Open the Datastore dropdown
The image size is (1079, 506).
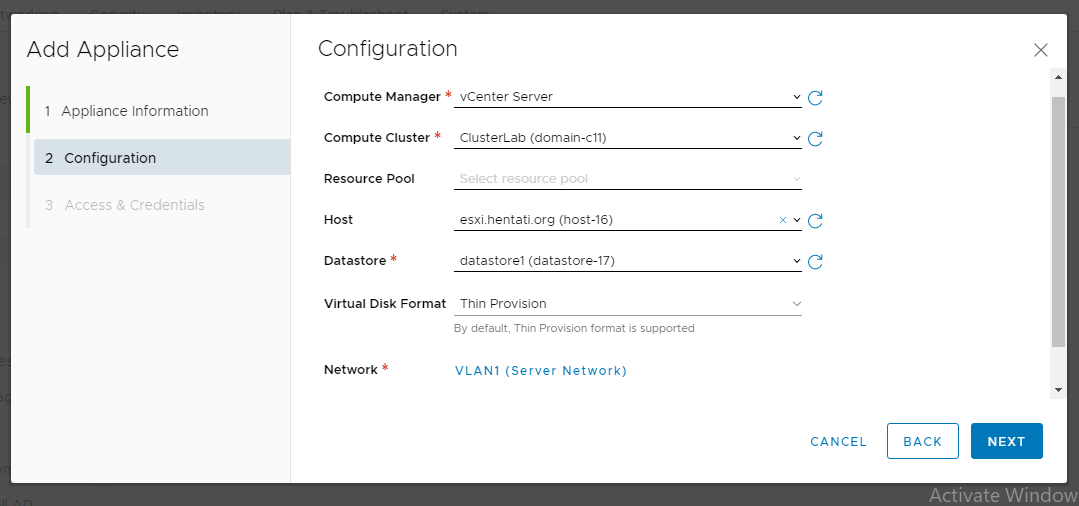(x=628, y=261)
